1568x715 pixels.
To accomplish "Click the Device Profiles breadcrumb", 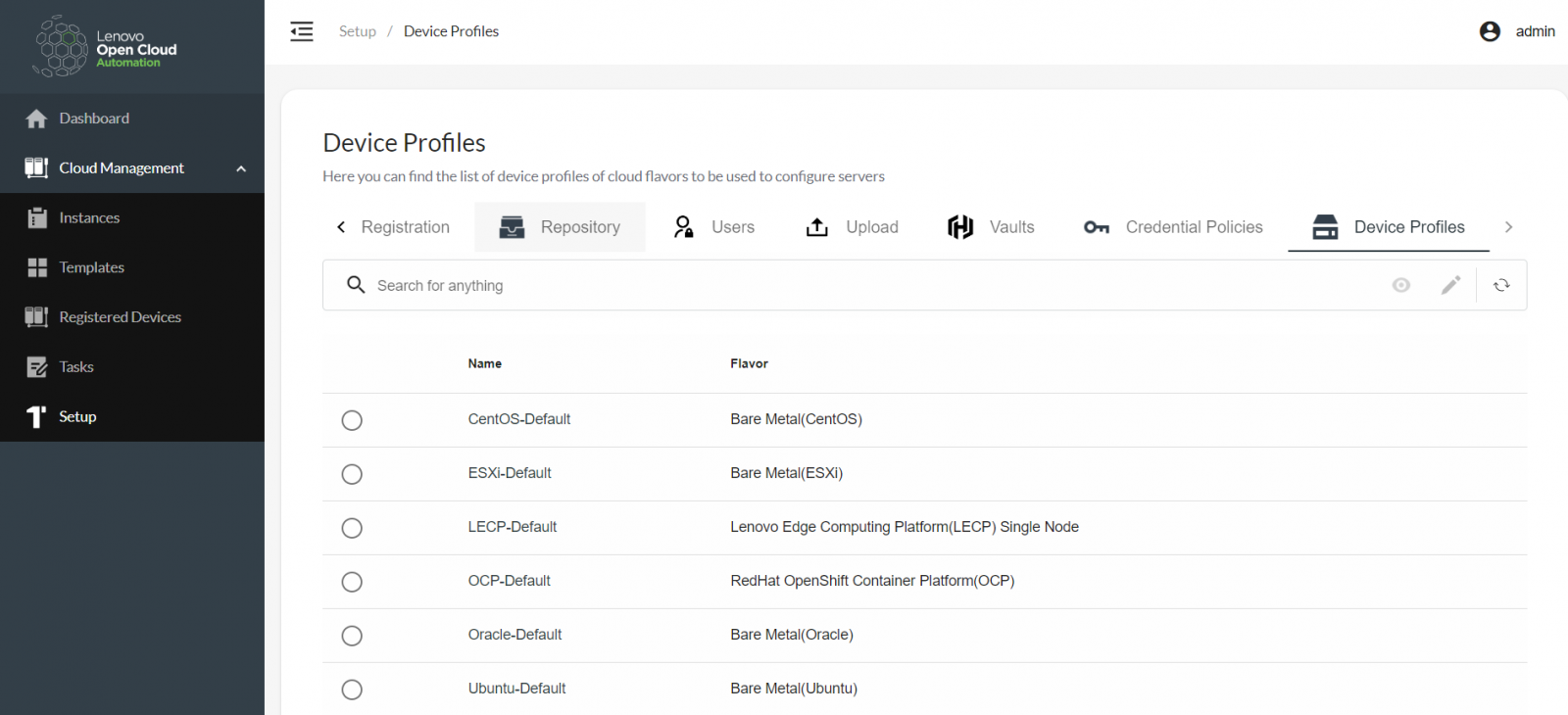I will coord(451,31).
